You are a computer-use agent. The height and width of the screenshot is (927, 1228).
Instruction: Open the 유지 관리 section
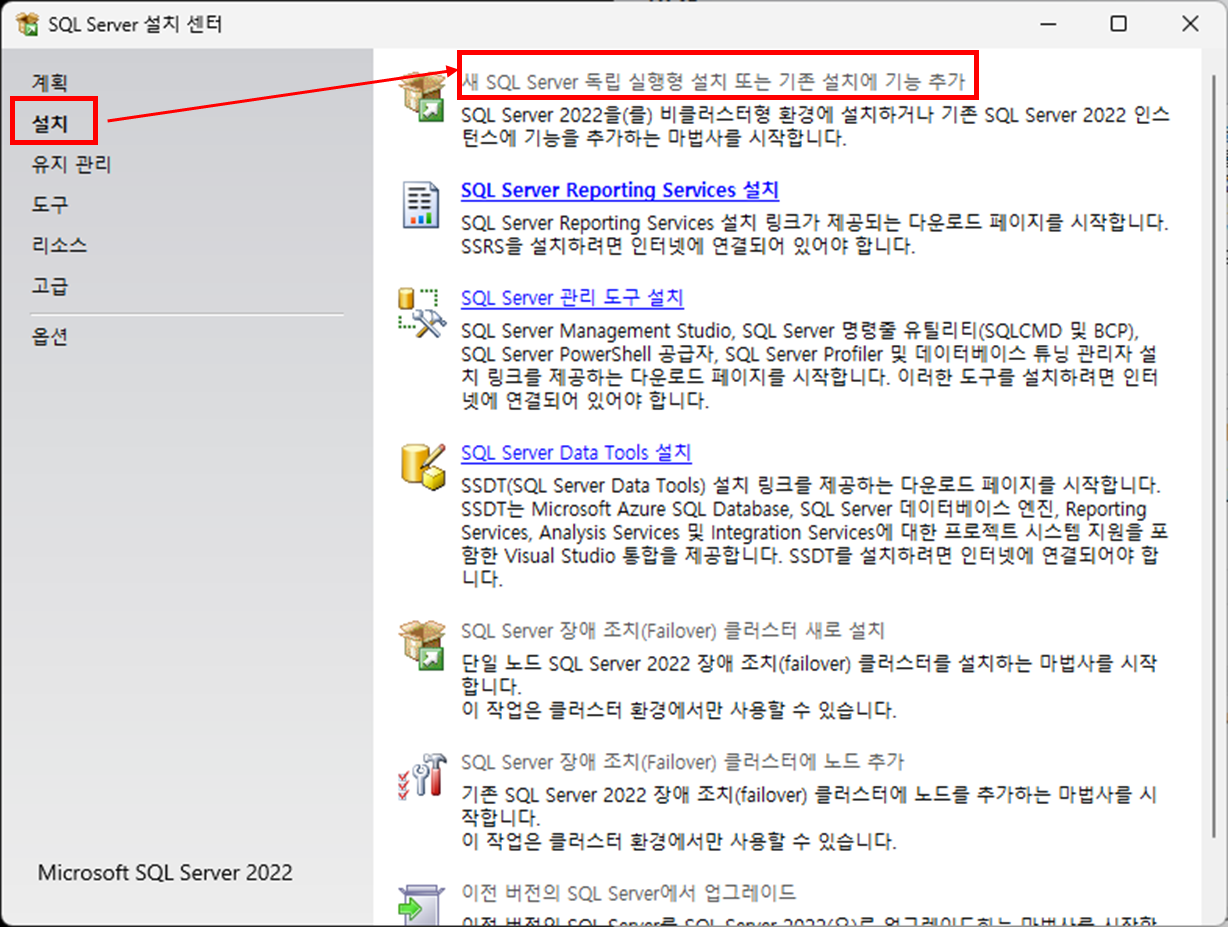click(71, 165)
